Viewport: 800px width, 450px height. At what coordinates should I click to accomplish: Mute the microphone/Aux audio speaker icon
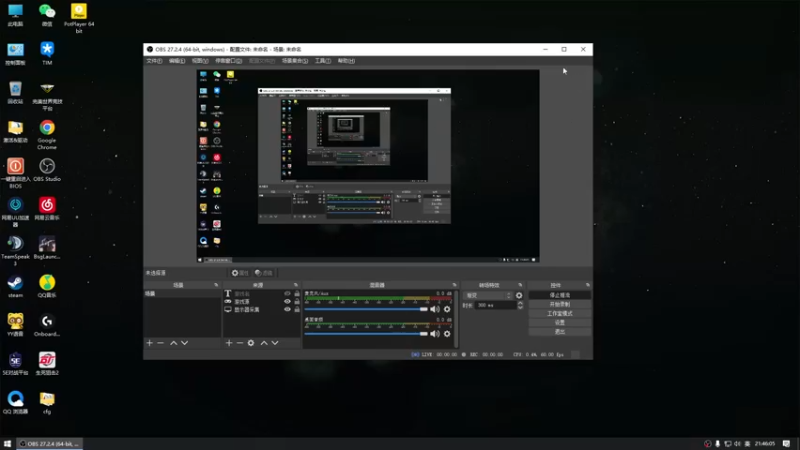point(435,309)
